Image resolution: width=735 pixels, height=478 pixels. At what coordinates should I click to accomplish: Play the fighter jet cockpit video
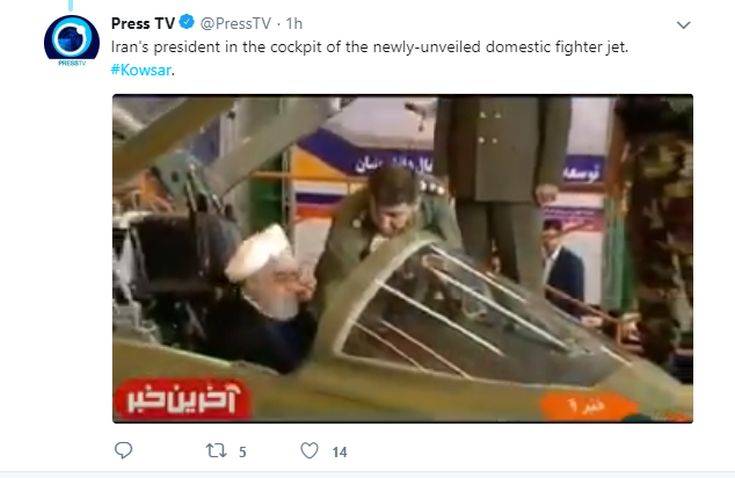tap(403, 259)
